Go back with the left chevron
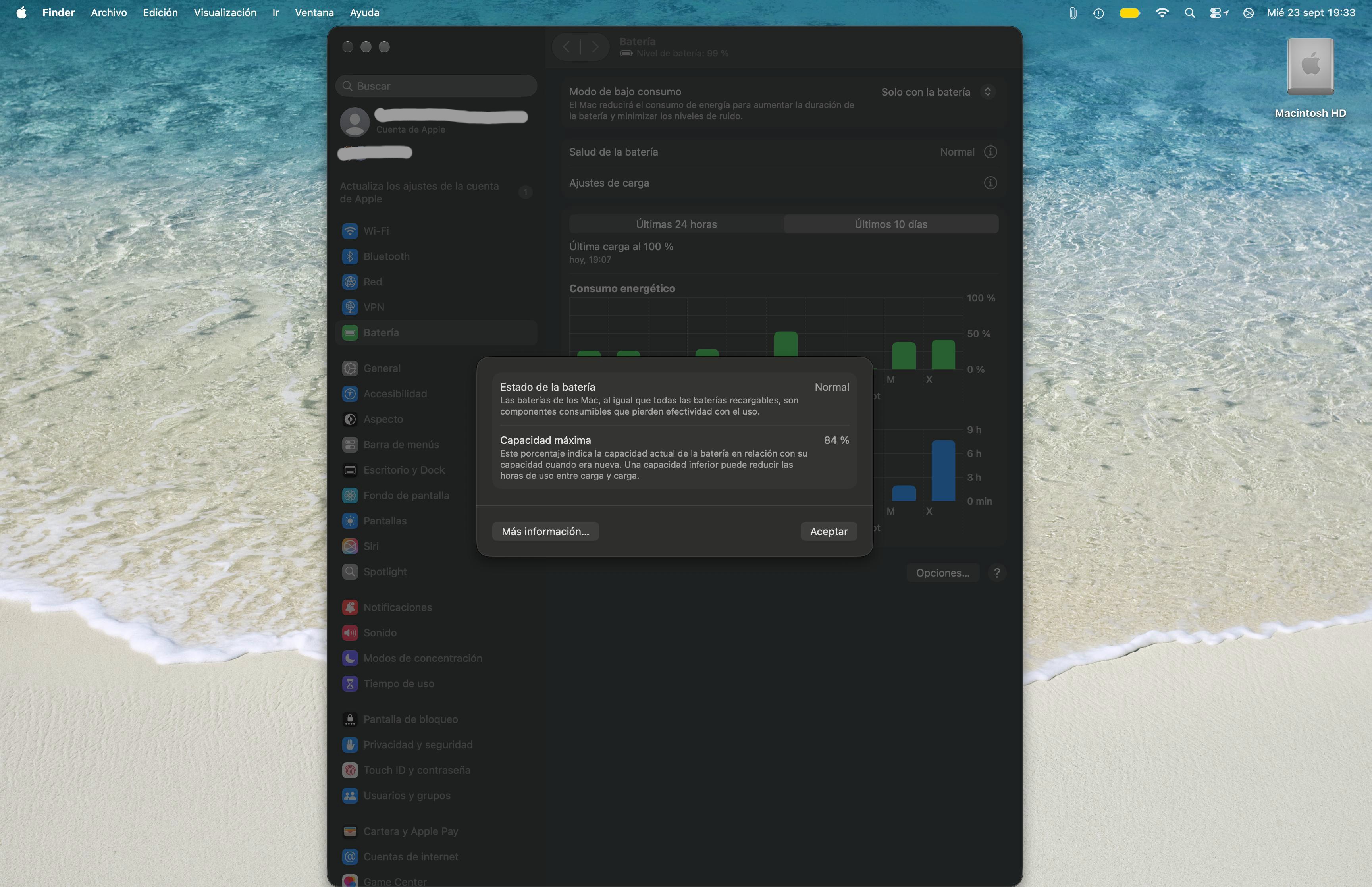Viewport: 1372px width, 887px height. coord(567,47)
